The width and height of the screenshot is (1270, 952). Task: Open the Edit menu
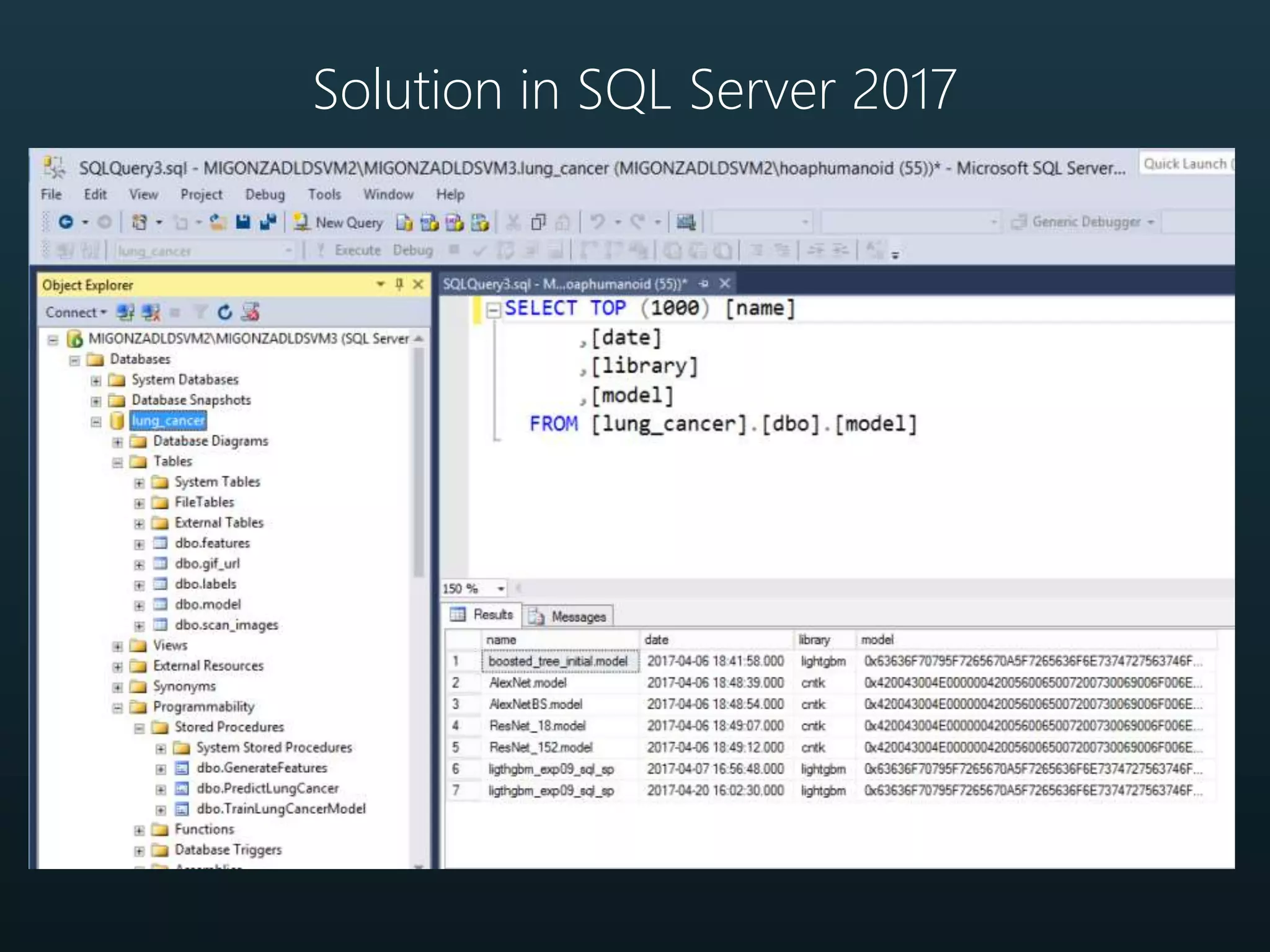pyautogui.click(x=95, y=194)
